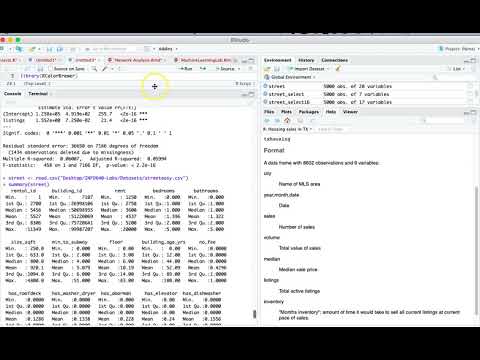The width and height of the screenshot is (480, 360).
Task: Open the Files tab
Action: point(269,112)
